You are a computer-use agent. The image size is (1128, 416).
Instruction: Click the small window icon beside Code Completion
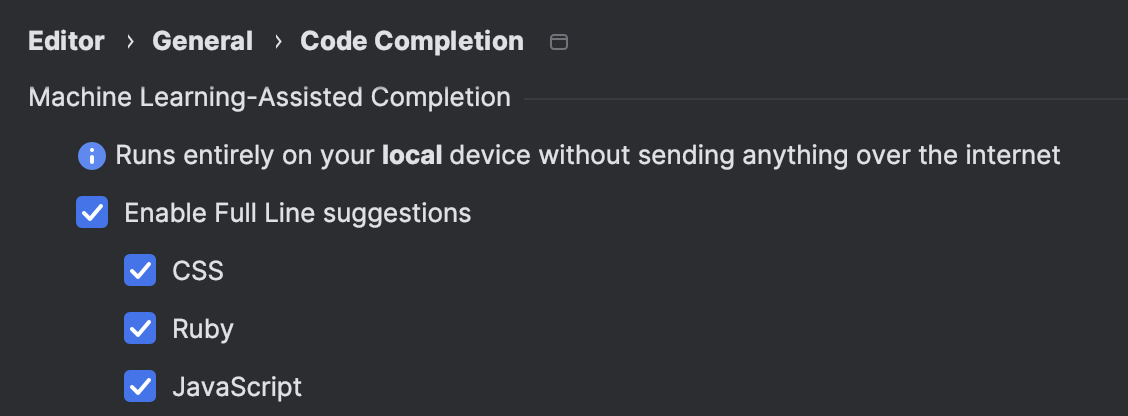tap(560, 42)
